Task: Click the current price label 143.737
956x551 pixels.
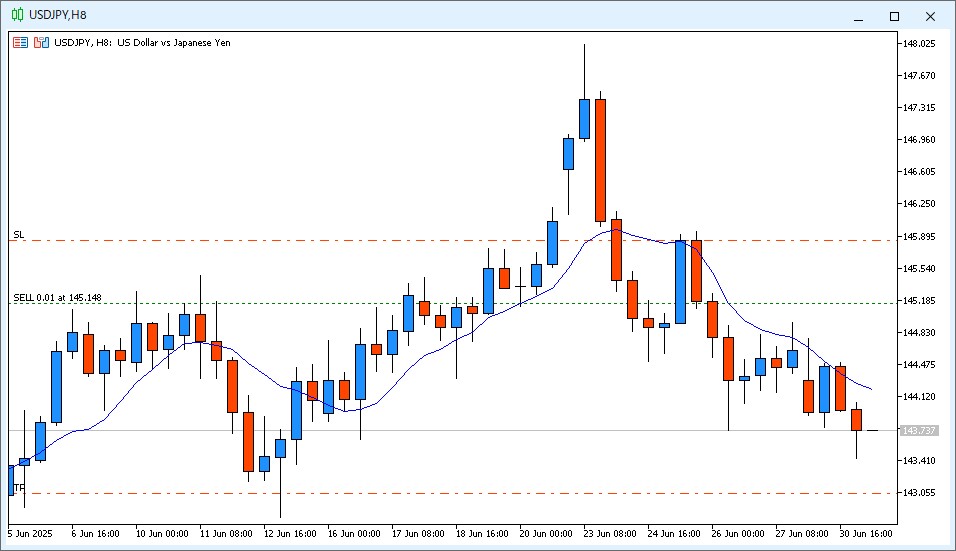Action: (919, 430)
